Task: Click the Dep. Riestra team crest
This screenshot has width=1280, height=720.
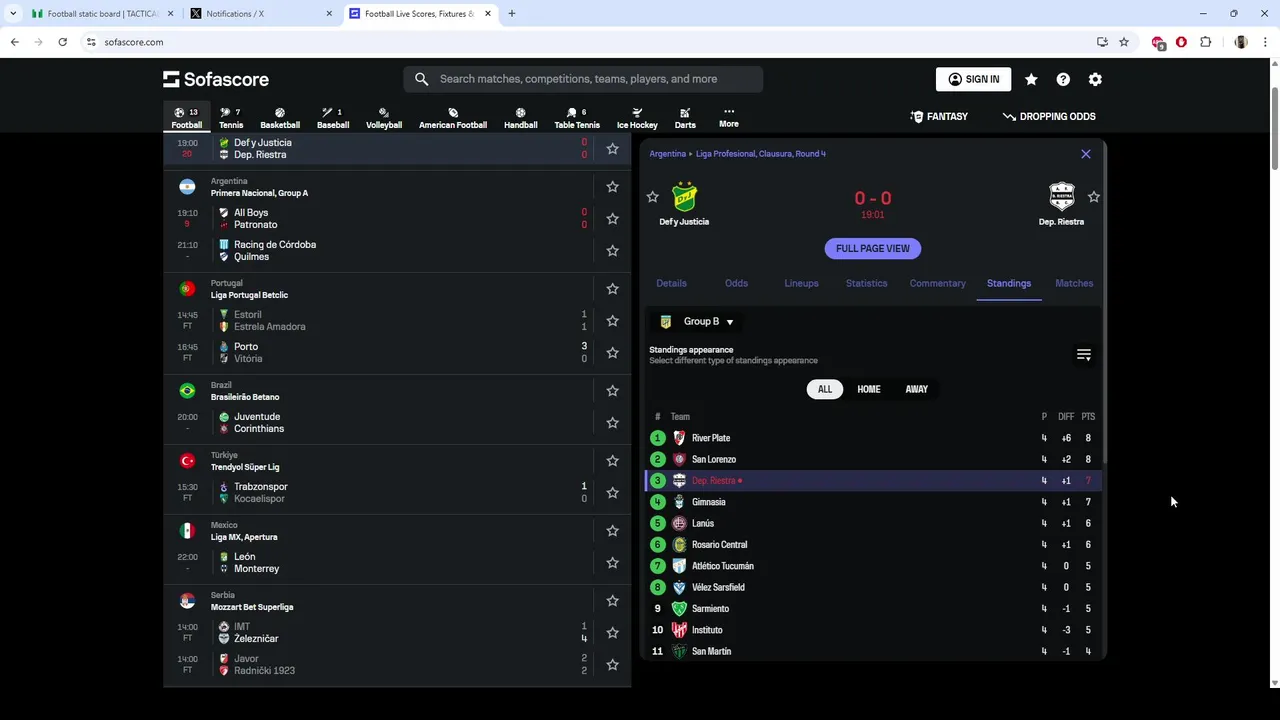Action: click(x=1061, y=197)
